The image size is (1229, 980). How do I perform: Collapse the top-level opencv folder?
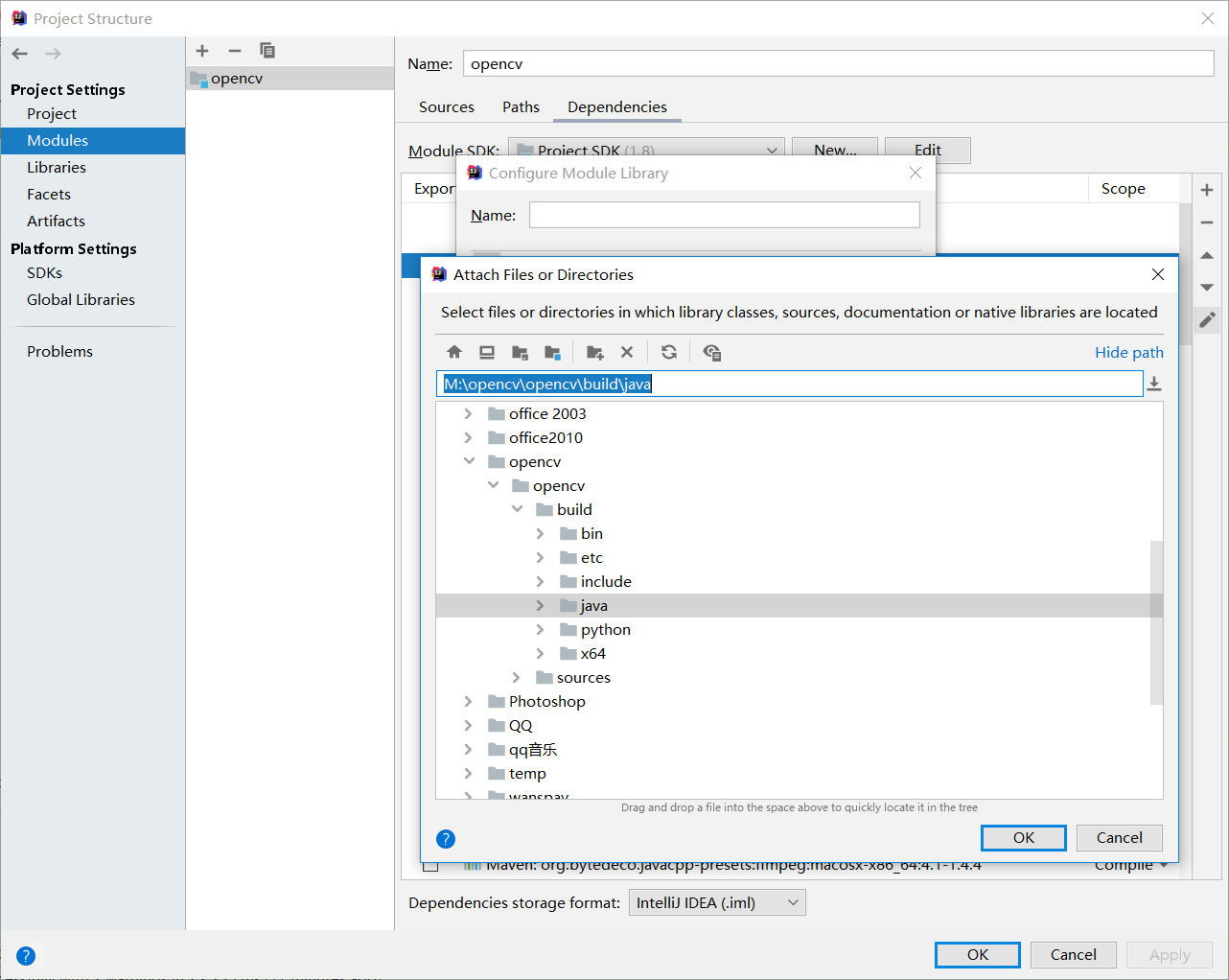(x=469, y=461)
